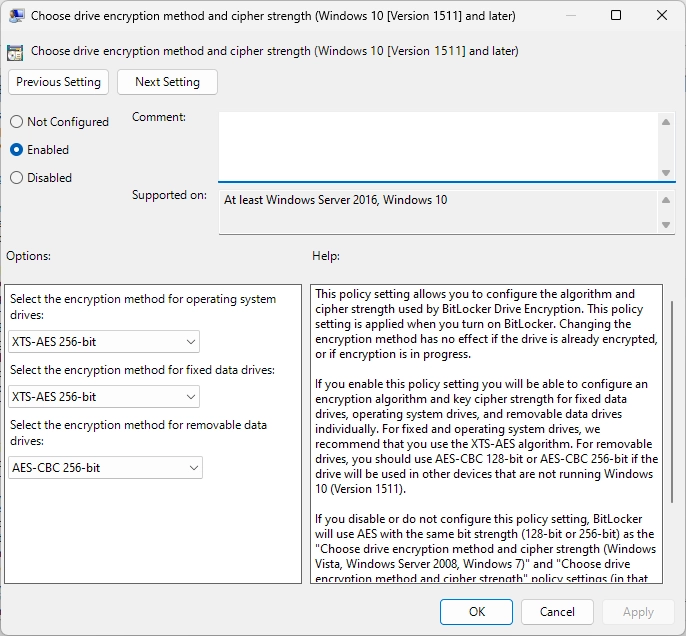
Task: Maximize the policy settings window
Action: pos(616,15)
